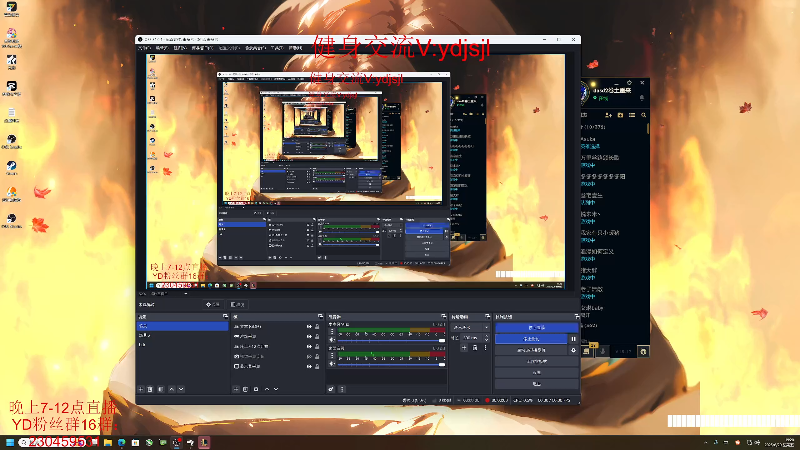The image size is (800, 450).
Task: Click the Exit button in Controls
Action: (x=537, y=384)
